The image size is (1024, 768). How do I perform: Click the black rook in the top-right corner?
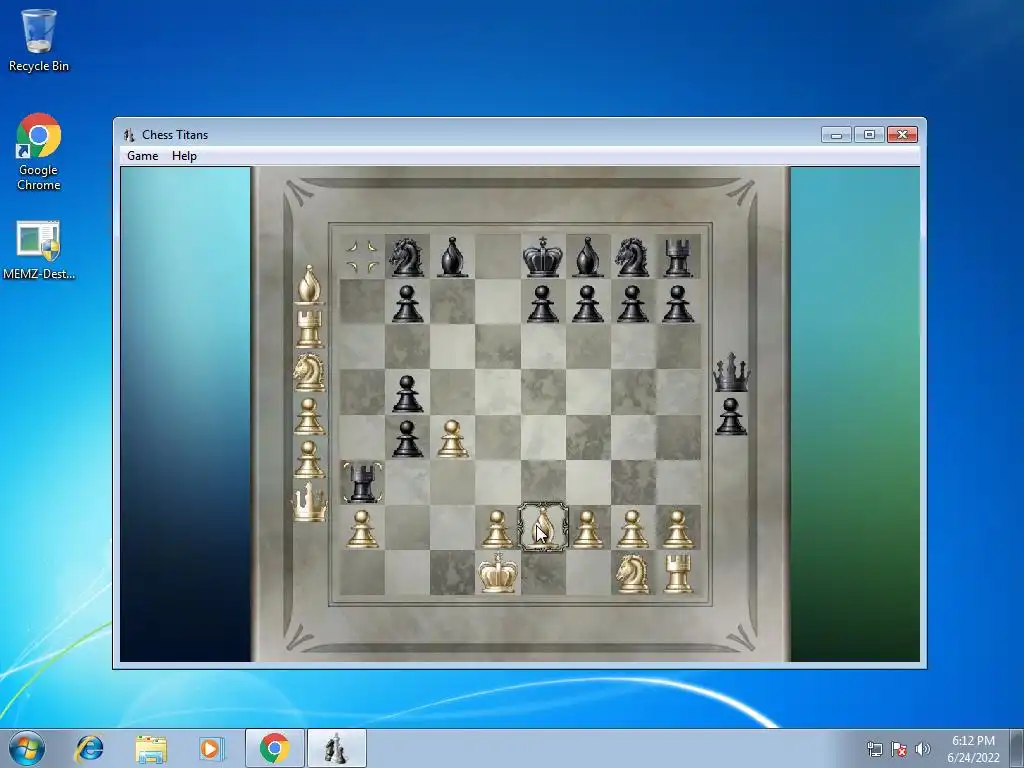[678, 257]
